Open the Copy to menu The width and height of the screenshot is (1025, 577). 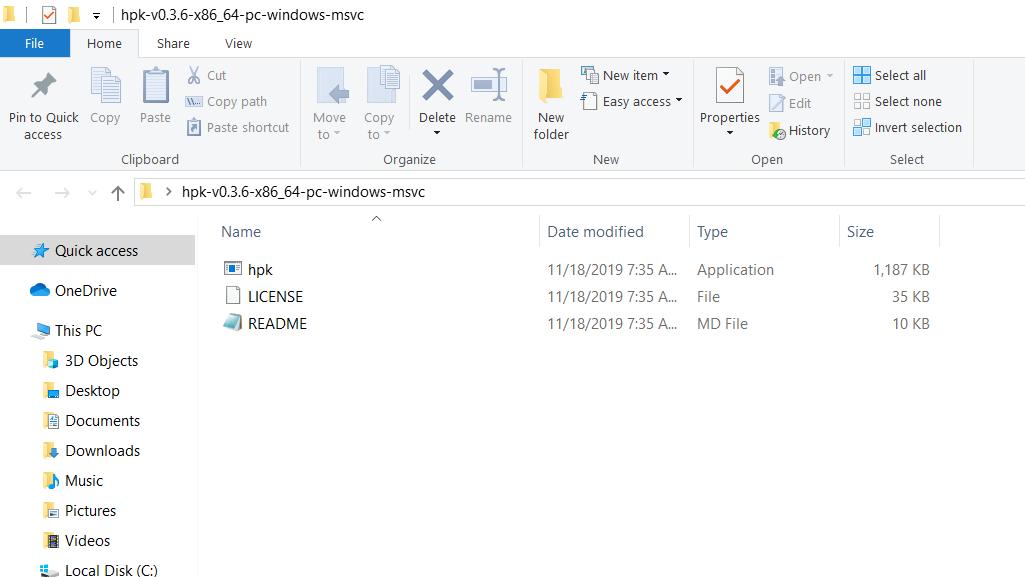click(x=379, y=104)
